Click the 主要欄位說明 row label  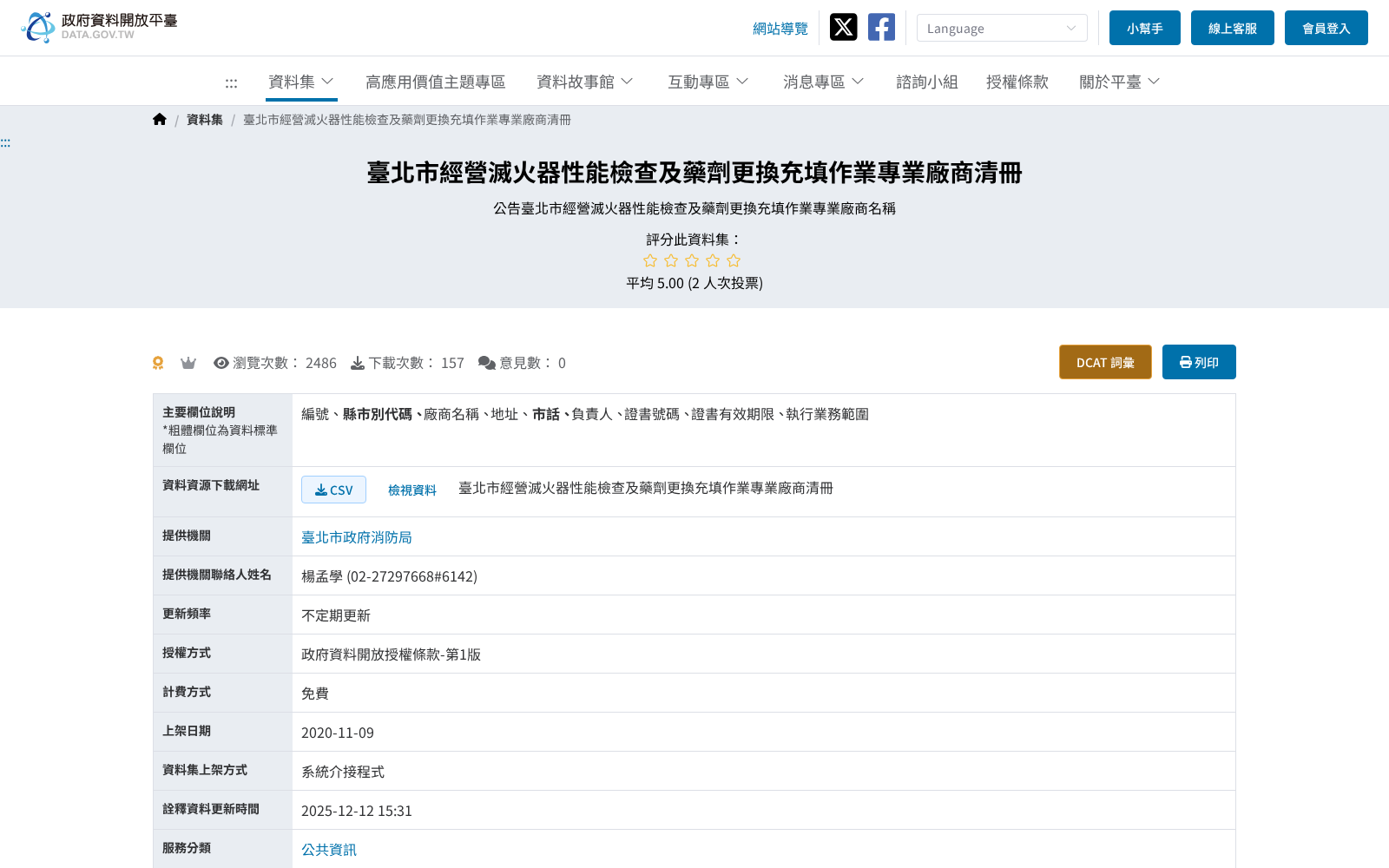199,412
